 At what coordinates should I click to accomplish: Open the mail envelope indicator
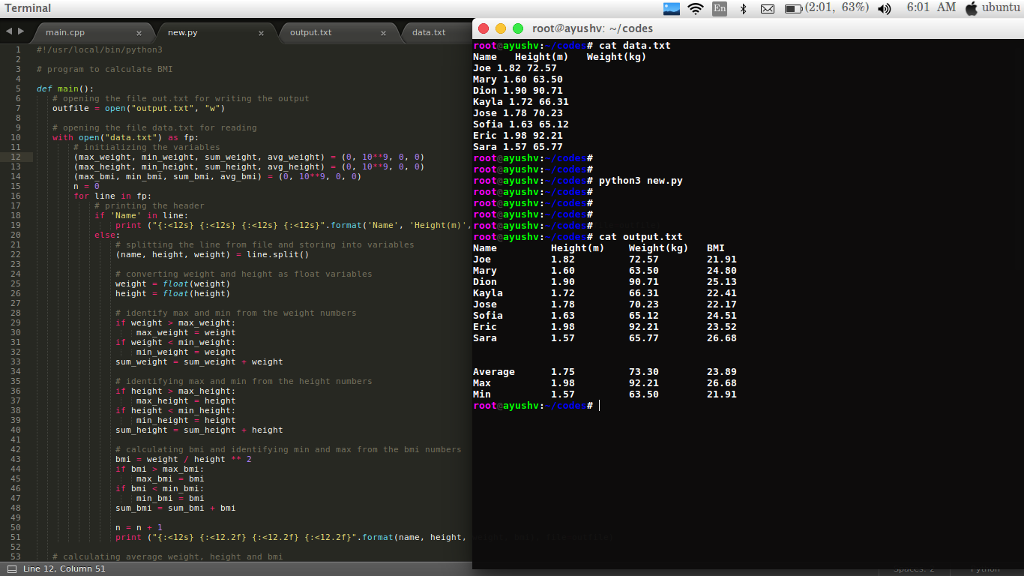(x=768, y=8)
